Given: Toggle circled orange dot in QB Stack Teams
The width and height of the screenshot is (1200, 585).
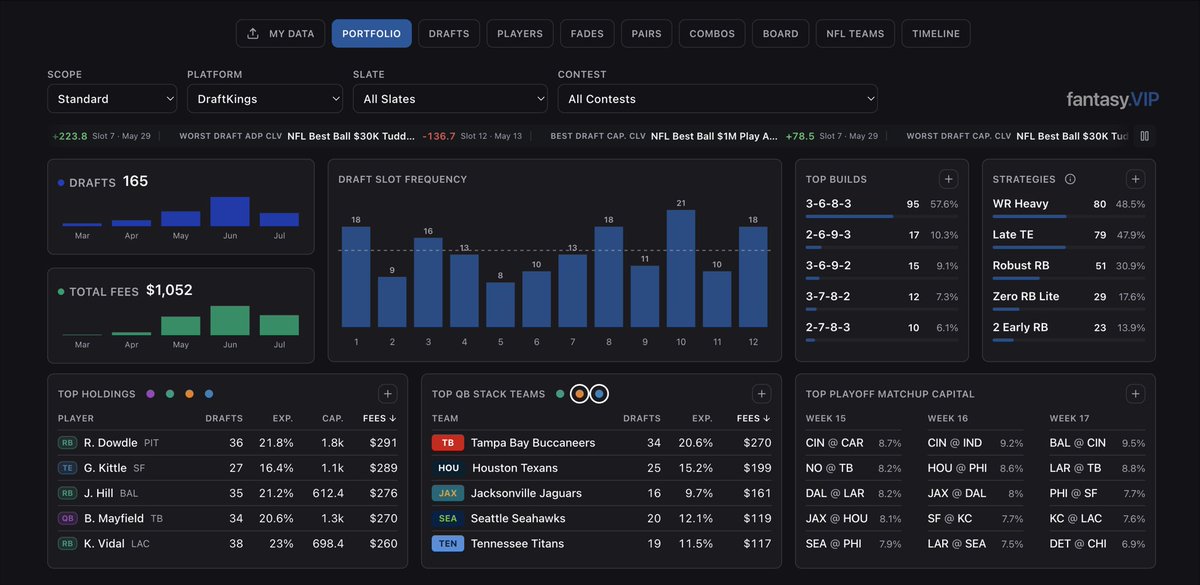Looking at the screenshot, I should click(x=579, y=394).
